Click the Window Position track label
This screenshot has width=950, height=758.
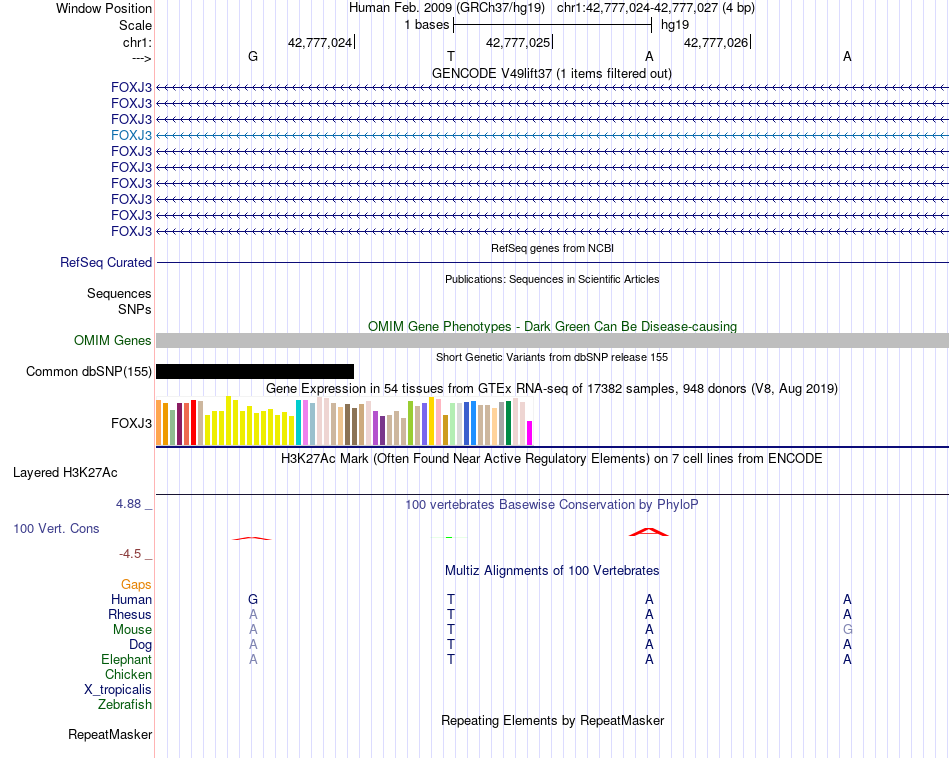click(x=104, y=8)
